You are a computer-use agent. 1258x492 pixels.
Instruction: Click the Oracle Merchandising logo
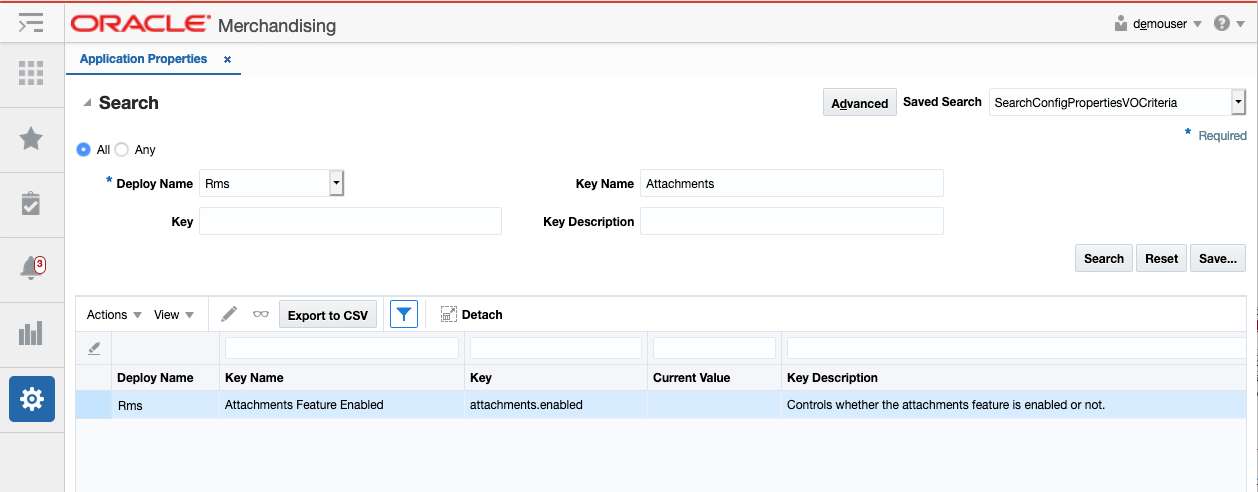click(204, 24)
